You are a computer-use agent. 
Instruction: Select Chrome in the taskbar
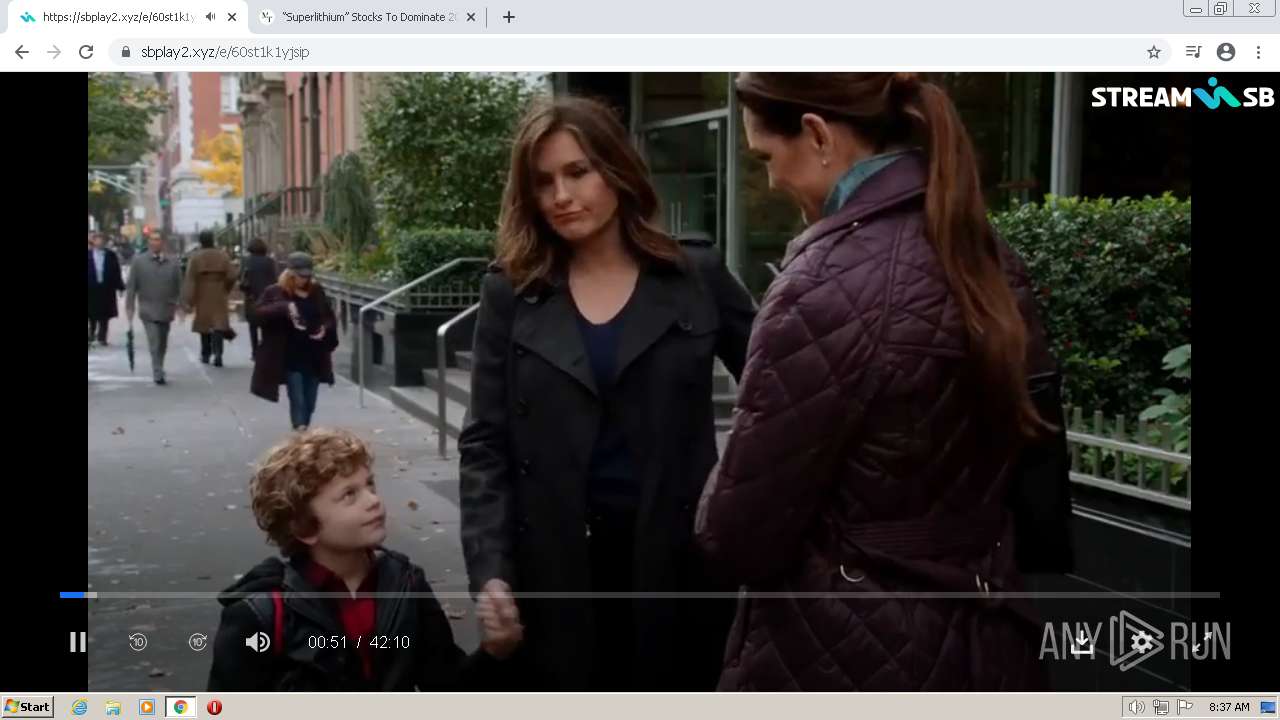(x=180, y=707)
